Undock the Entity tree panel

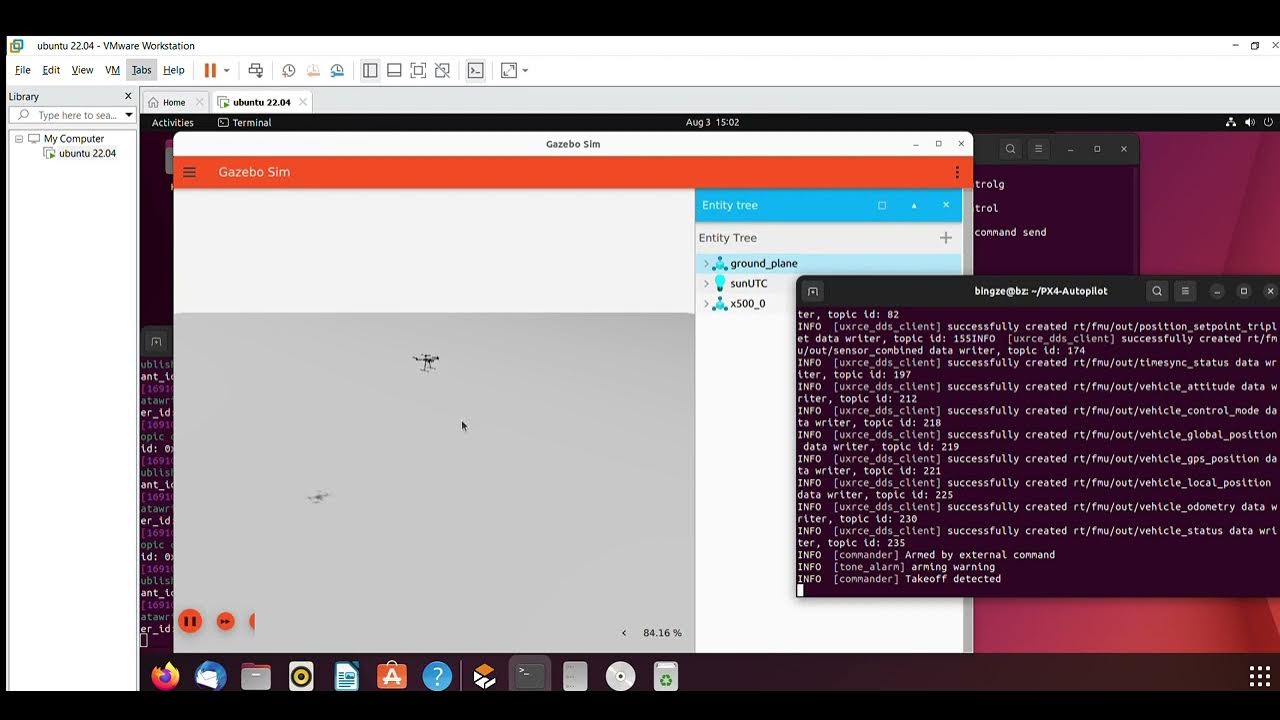(x=882, y=205)
